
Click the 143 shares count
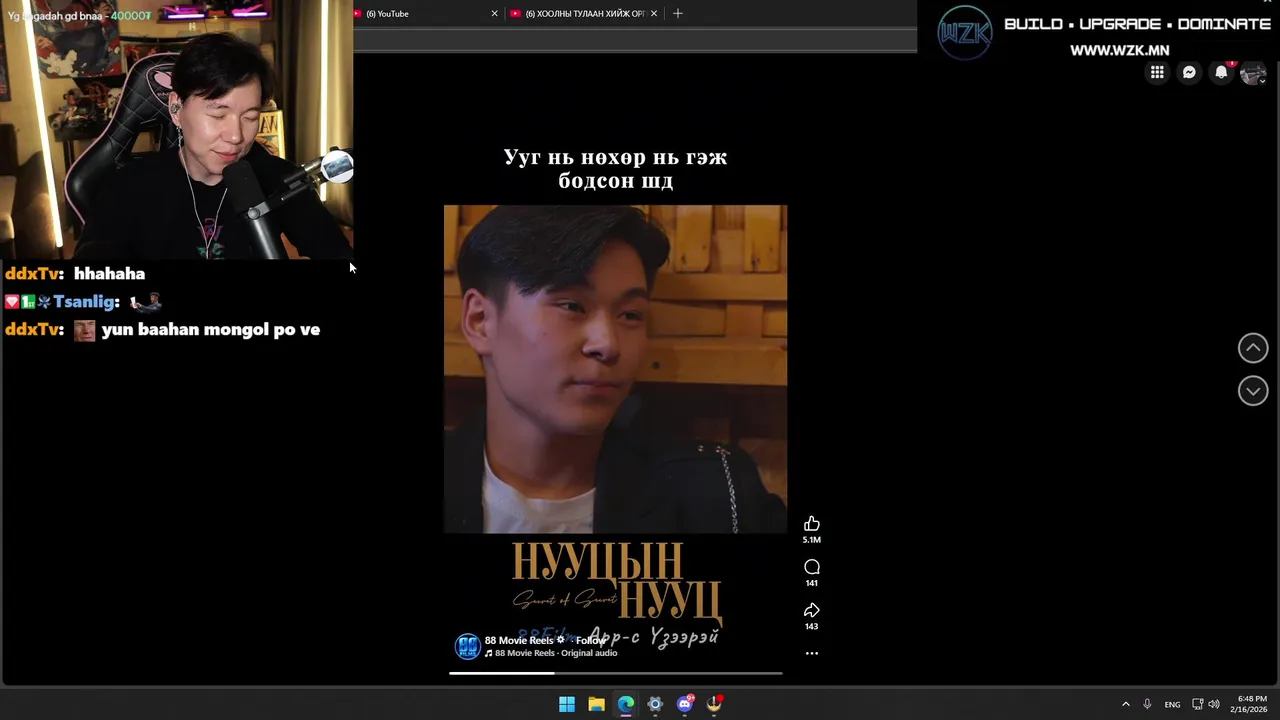(x=812, y=626)
